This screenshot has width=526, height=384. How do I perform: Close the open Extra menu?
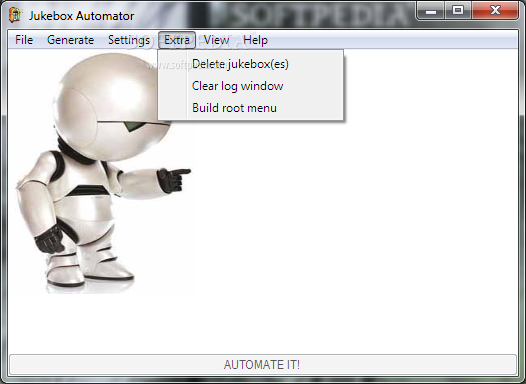tap(177, 40)
